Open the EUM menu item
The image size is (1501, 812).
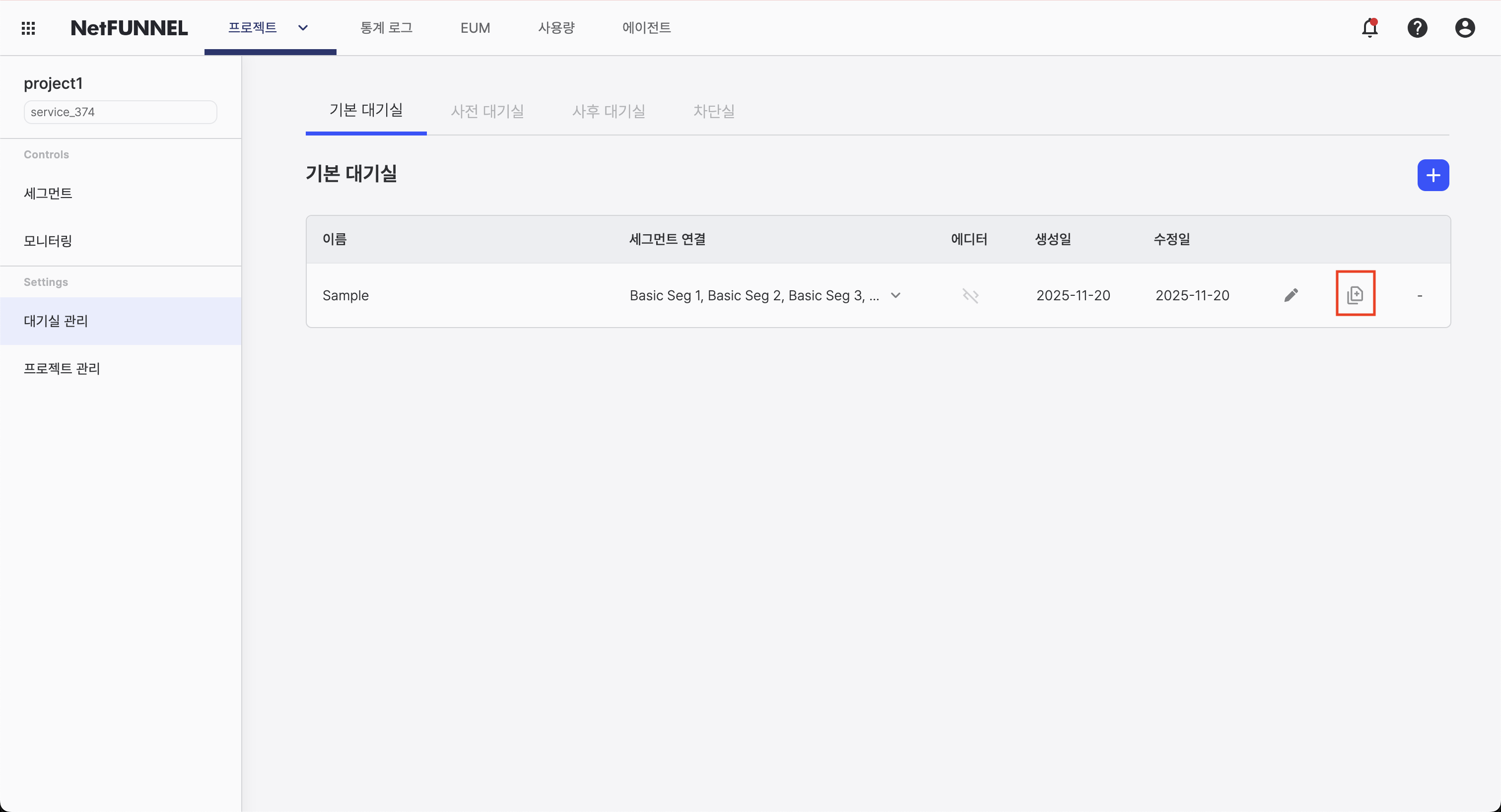tap(475, 28)
